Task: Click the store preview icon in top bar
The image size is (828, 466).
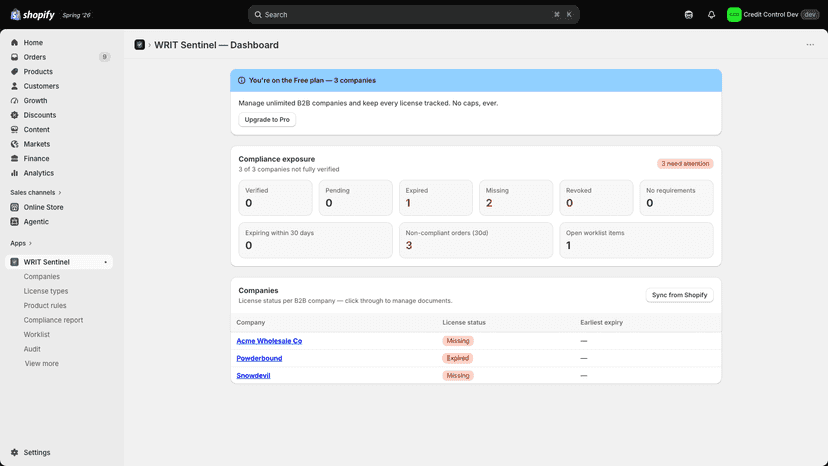Action: pyautogui.click(x=689, y=15)
